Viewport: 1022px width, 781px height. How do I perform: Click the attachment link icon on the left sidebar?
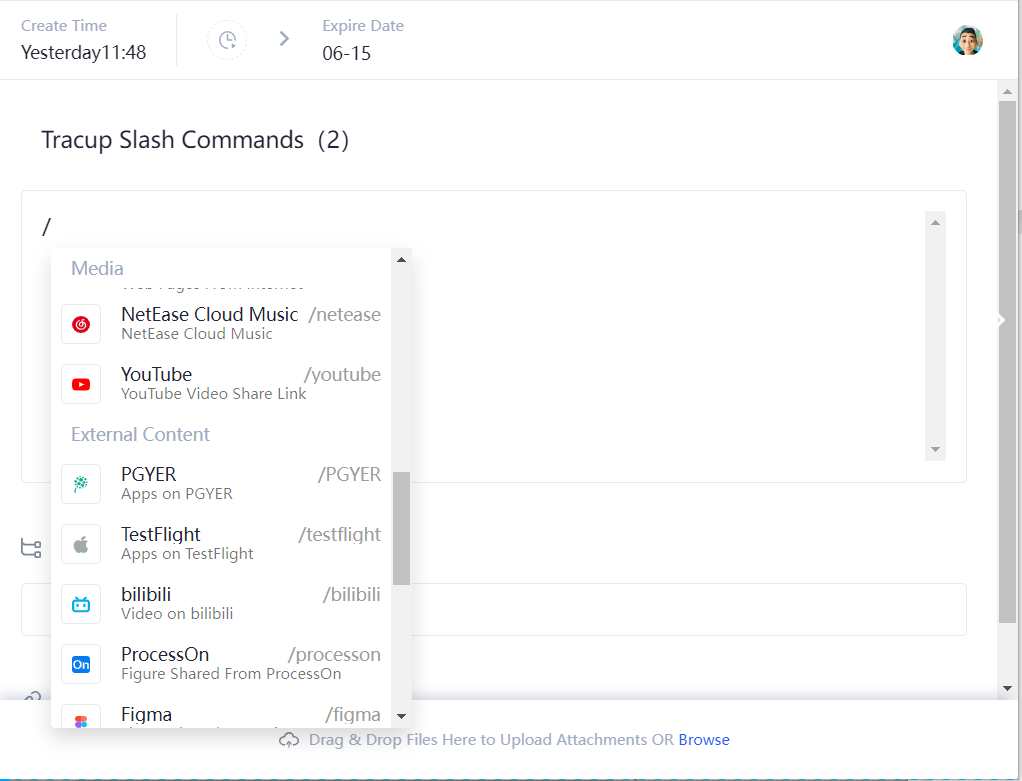[30, 697]
